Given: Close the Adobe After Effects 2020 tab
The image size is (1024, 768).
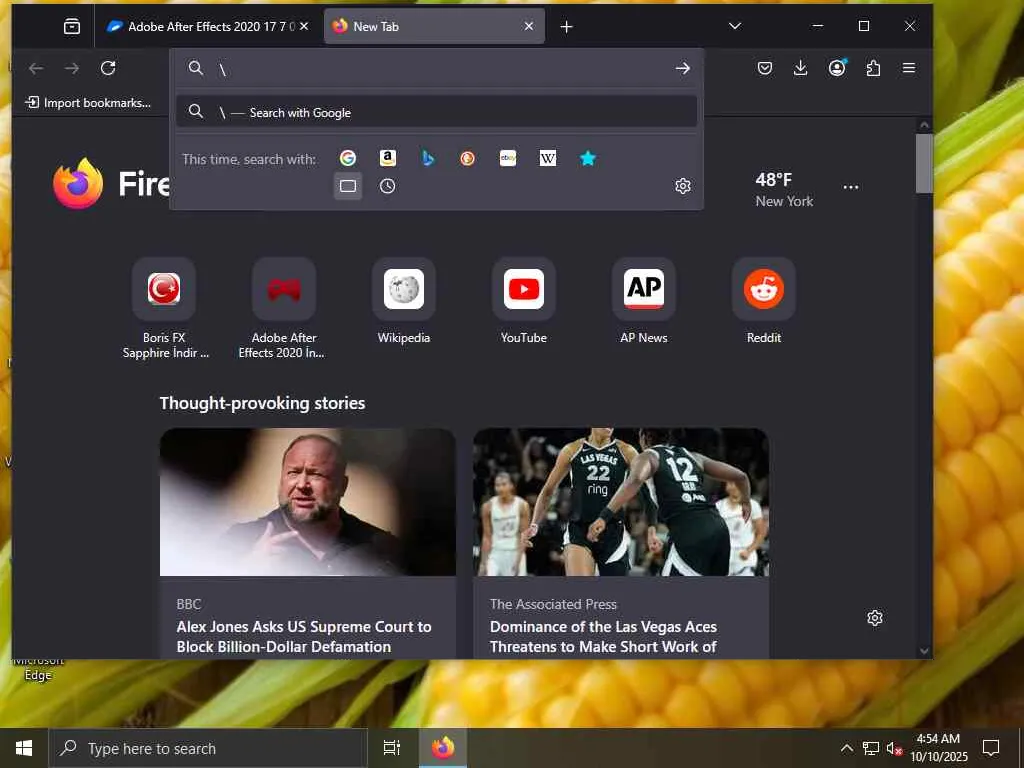Looking at the screenshot, I should [304, 26].
